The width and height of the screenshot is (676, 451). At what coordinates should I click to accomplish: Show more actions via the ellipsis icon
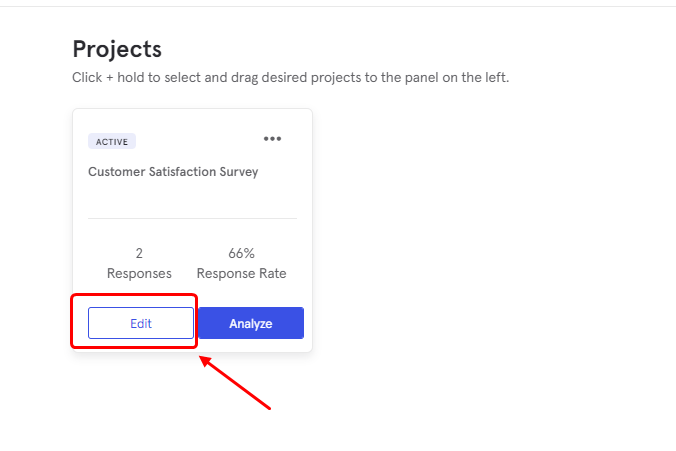point(272,139)
